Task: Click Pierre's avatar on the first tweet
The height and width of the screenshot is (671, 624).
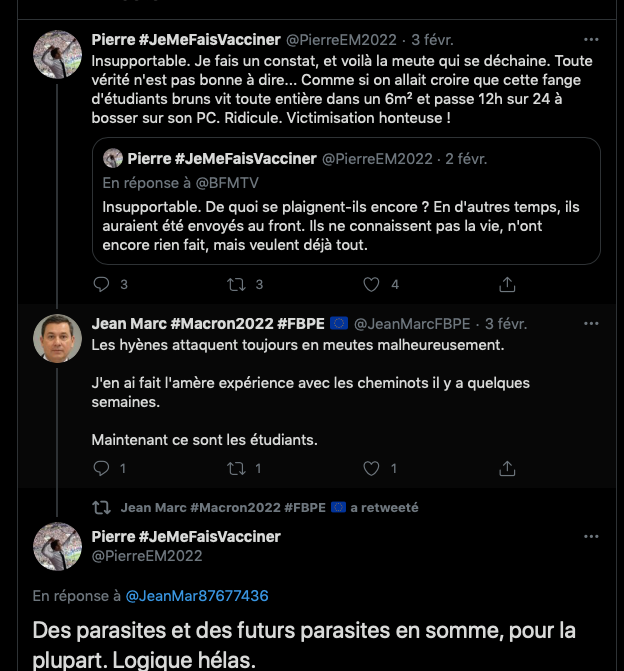Action: (57, 55)
